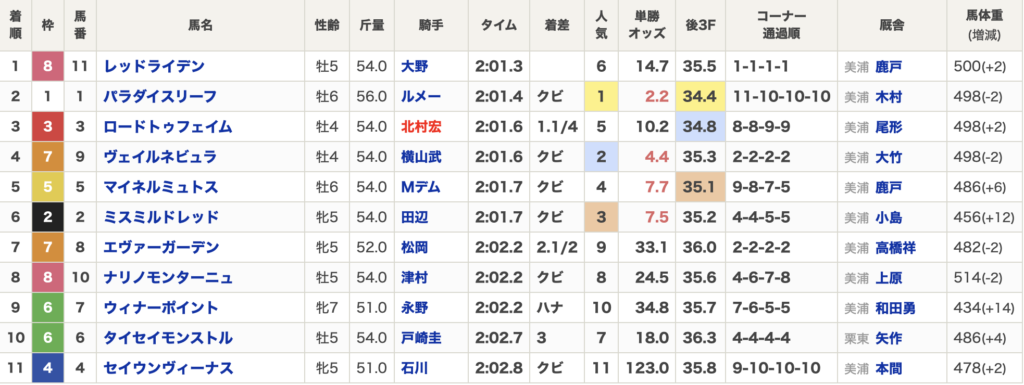Screen dimensions: 1024x385
Task: Open jockey 戸崎圭 link
Action: [421, 339]
